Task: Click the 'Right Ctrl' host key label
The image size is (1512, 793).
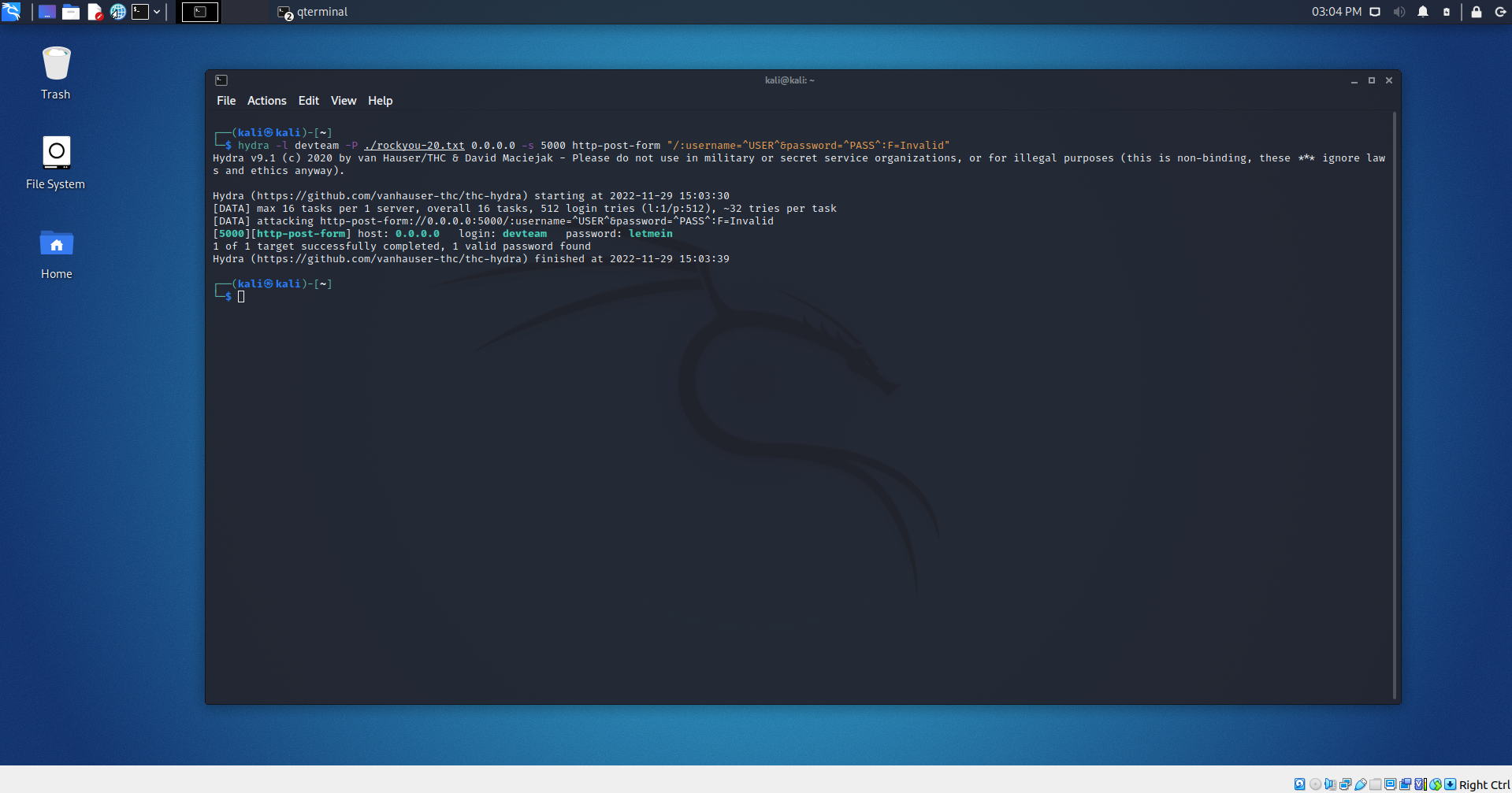Action: click(x=1484, y=785)
